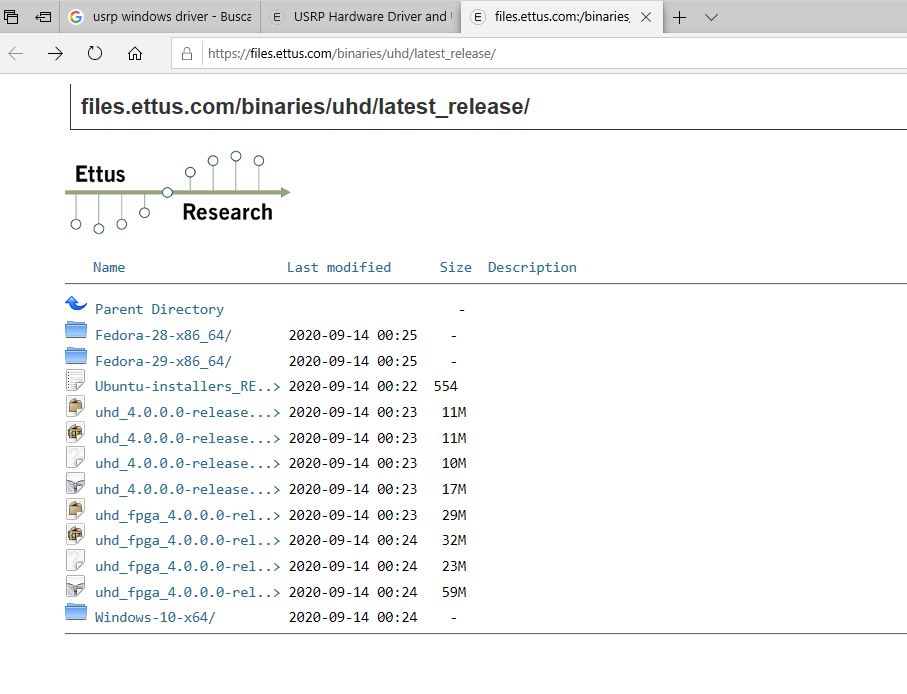Sort the listing by Description

point(532,267)
